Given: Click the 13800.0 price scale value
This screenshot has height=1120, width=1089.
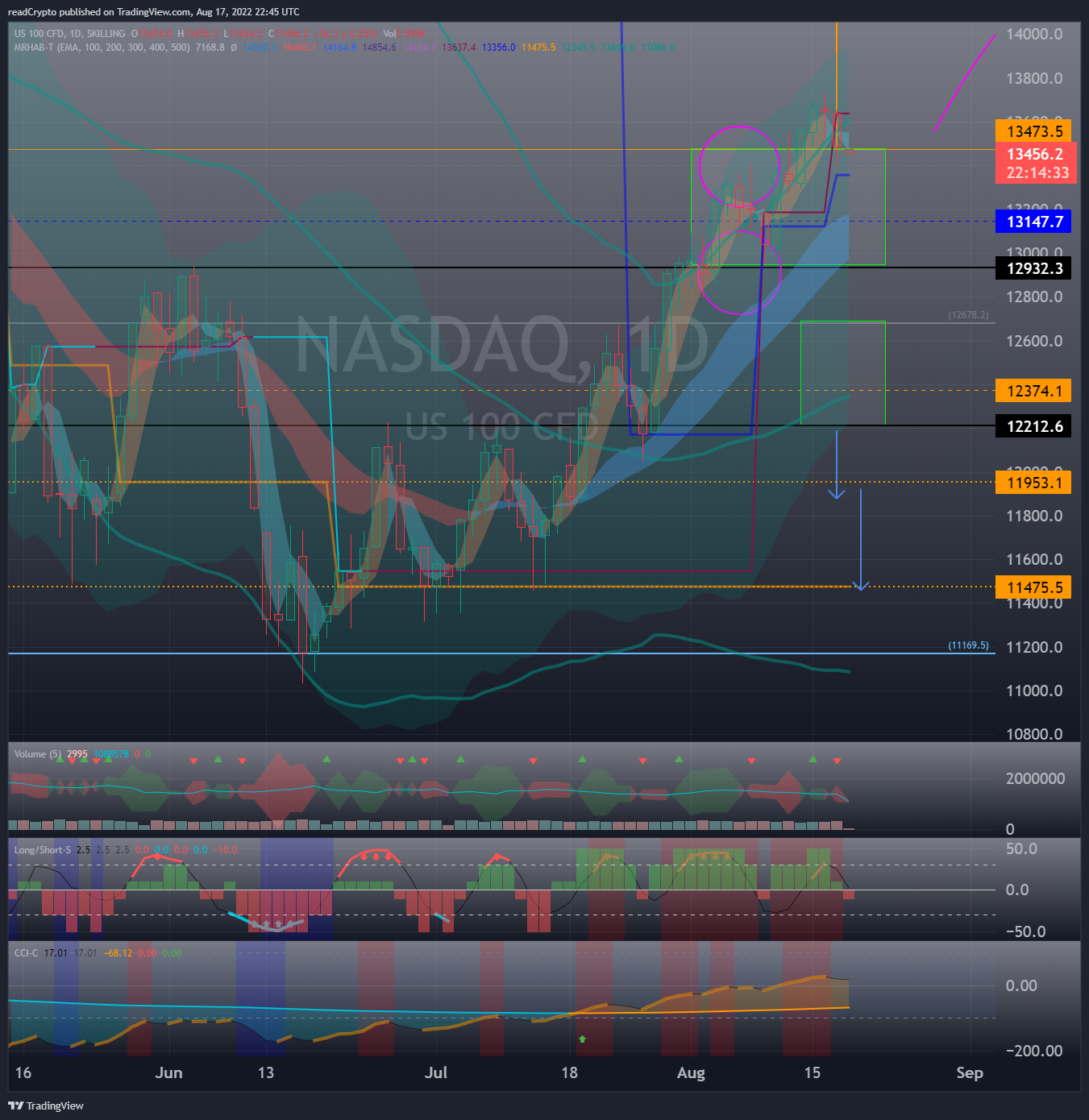Looking at the screenshot, I should point(1034,78).
